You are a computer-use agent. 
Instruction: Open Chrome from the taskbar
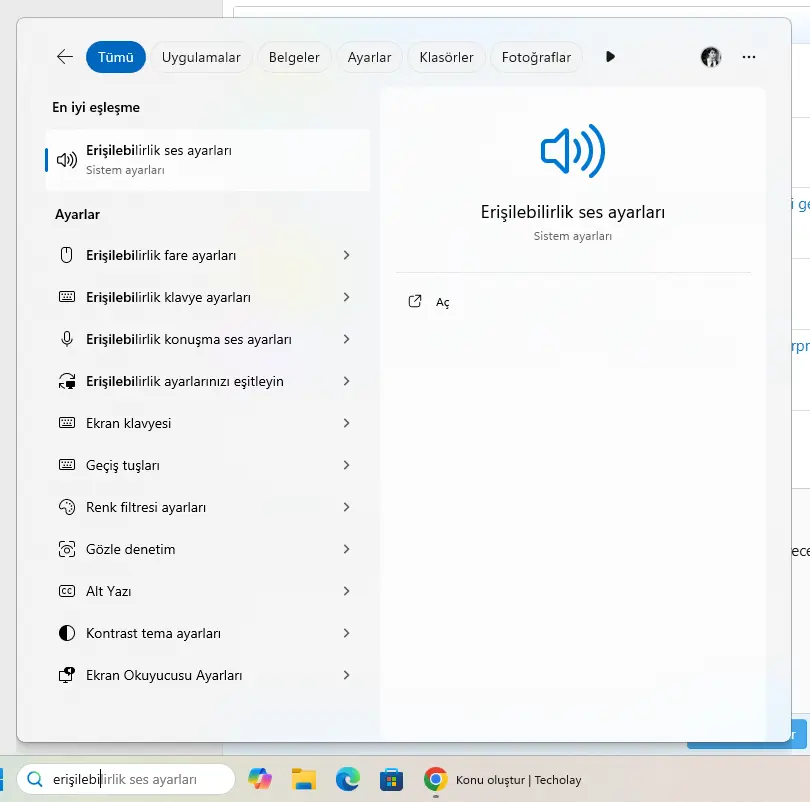coord(435,779)
